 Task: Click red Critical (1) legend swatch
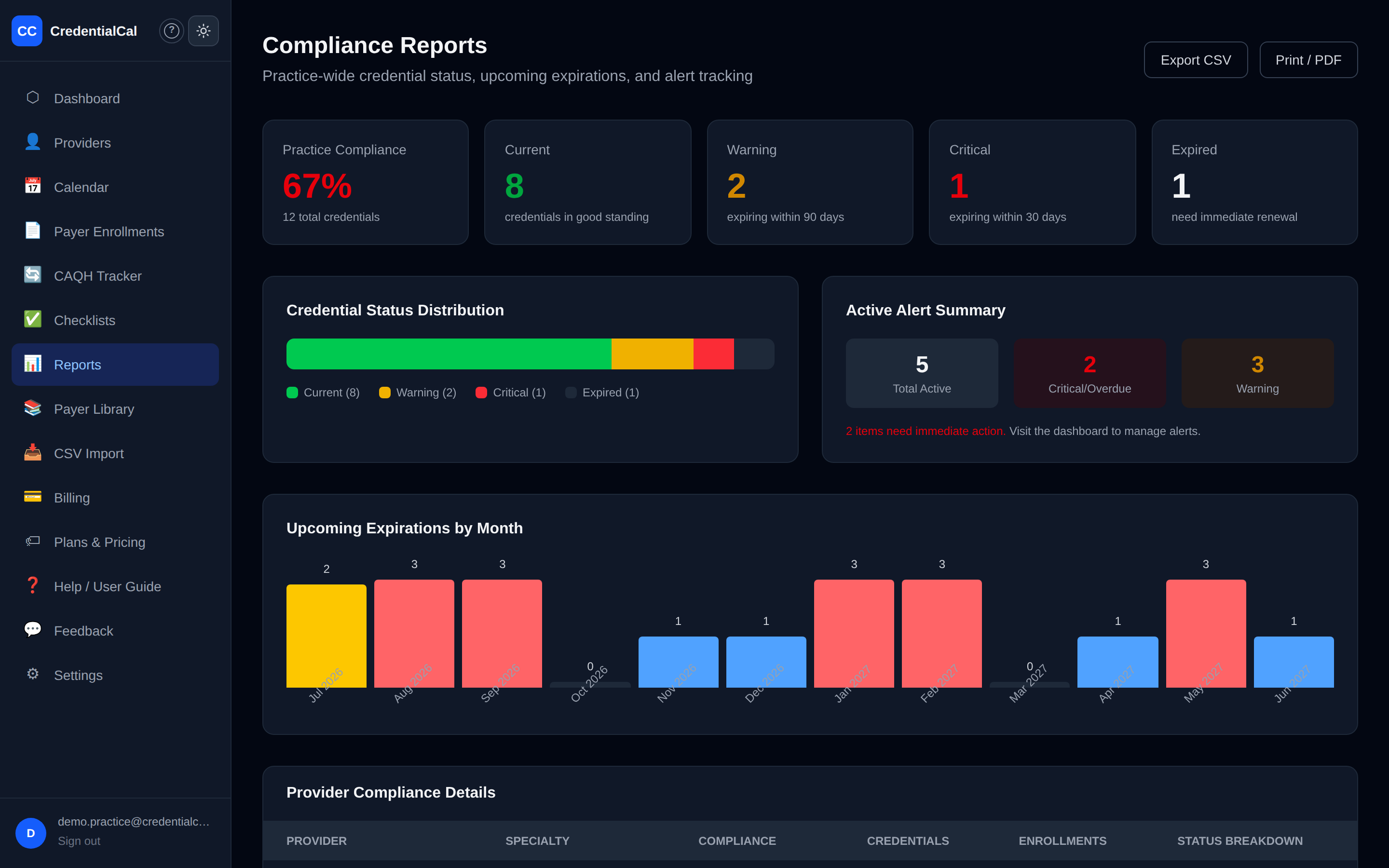pyautogui.click(x=481, y=393)
